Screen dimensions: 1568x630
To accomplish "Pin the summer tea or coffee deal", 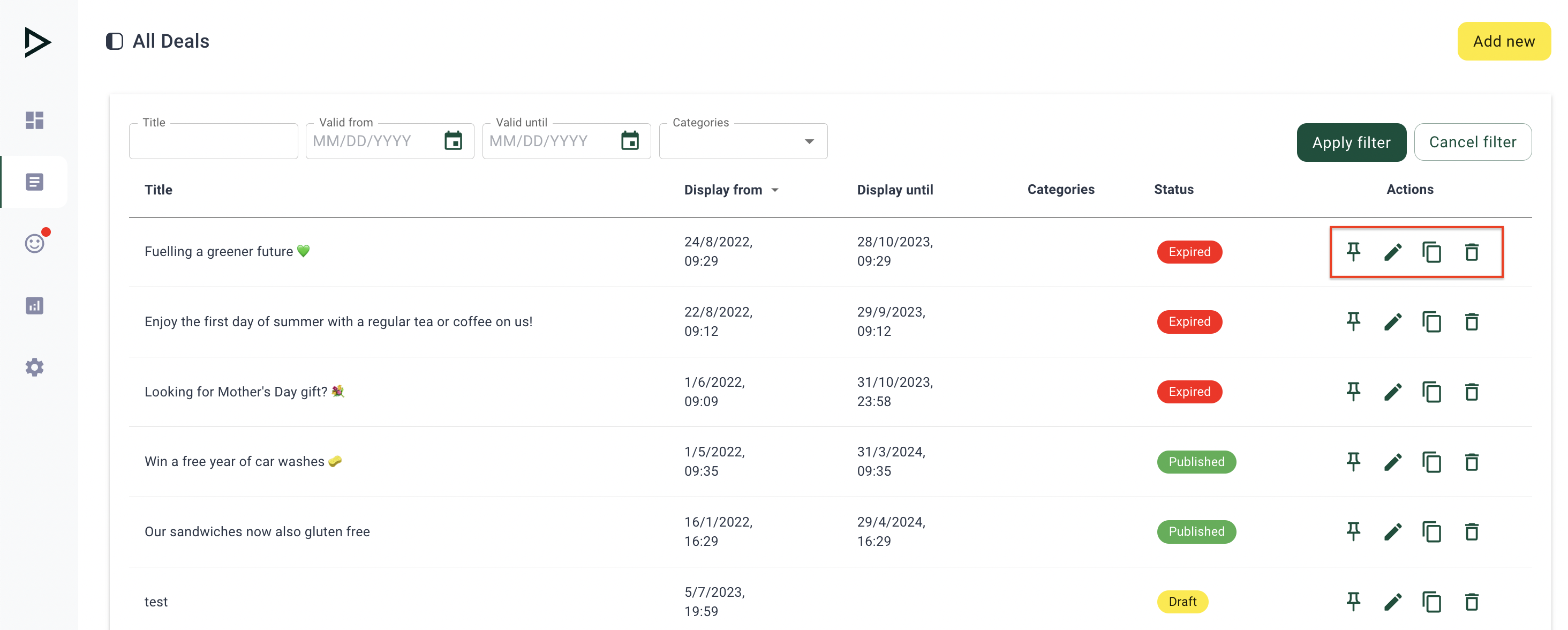I will [x=1353, y=321].
